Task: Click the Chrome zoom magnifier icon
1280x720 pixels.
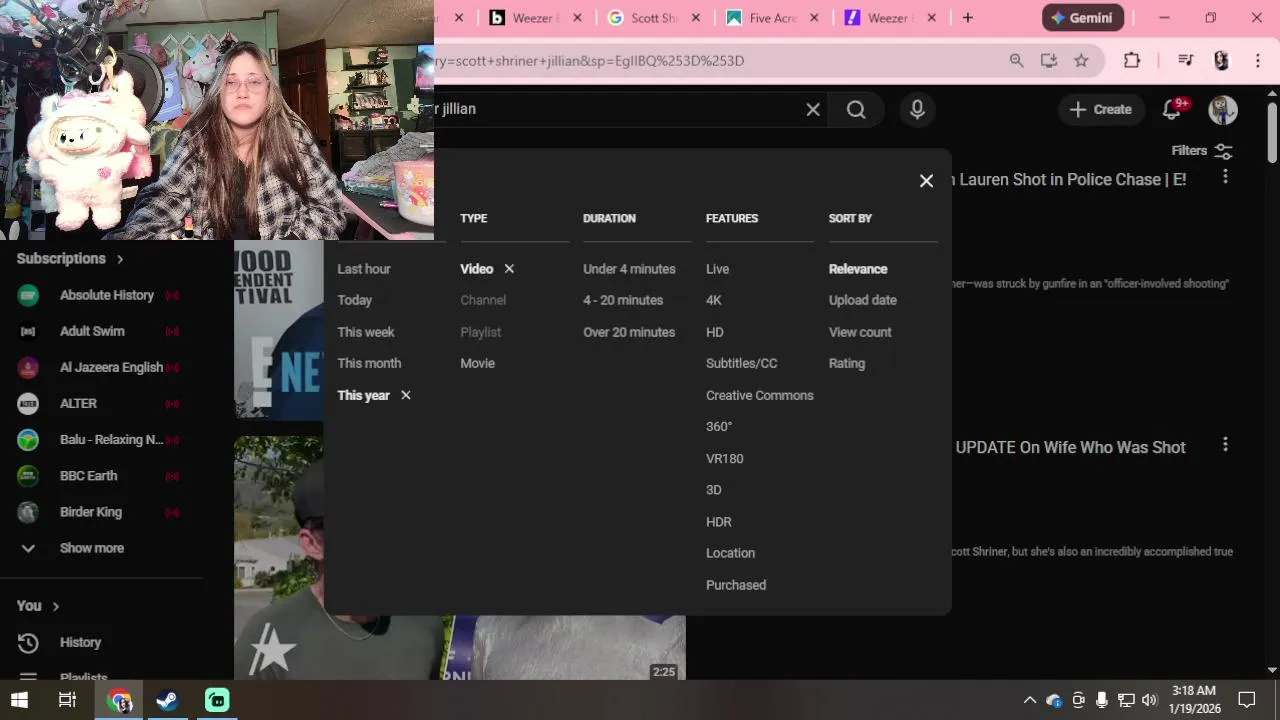Action: point(1016,61)
